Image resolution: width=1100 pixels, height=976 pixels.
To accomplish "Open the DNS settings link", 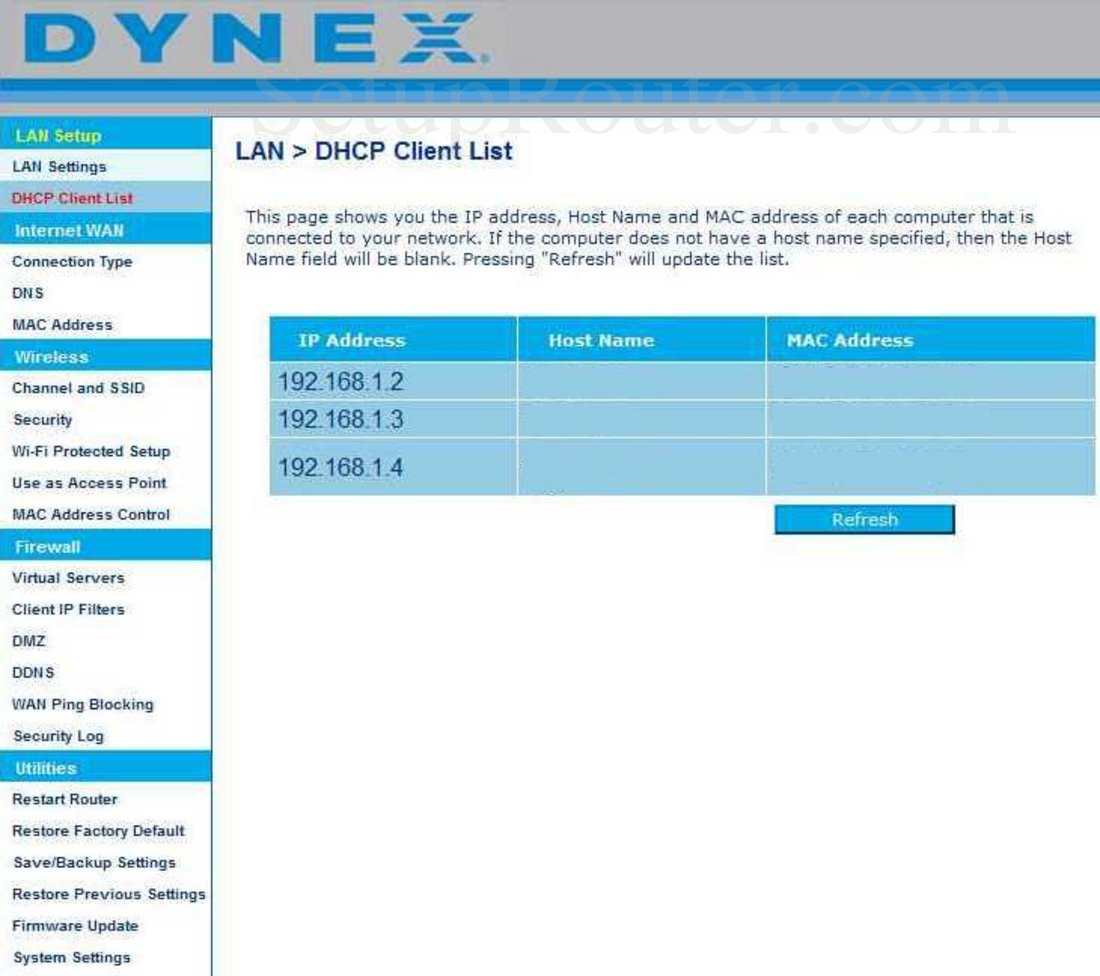I will coord(28,293).
